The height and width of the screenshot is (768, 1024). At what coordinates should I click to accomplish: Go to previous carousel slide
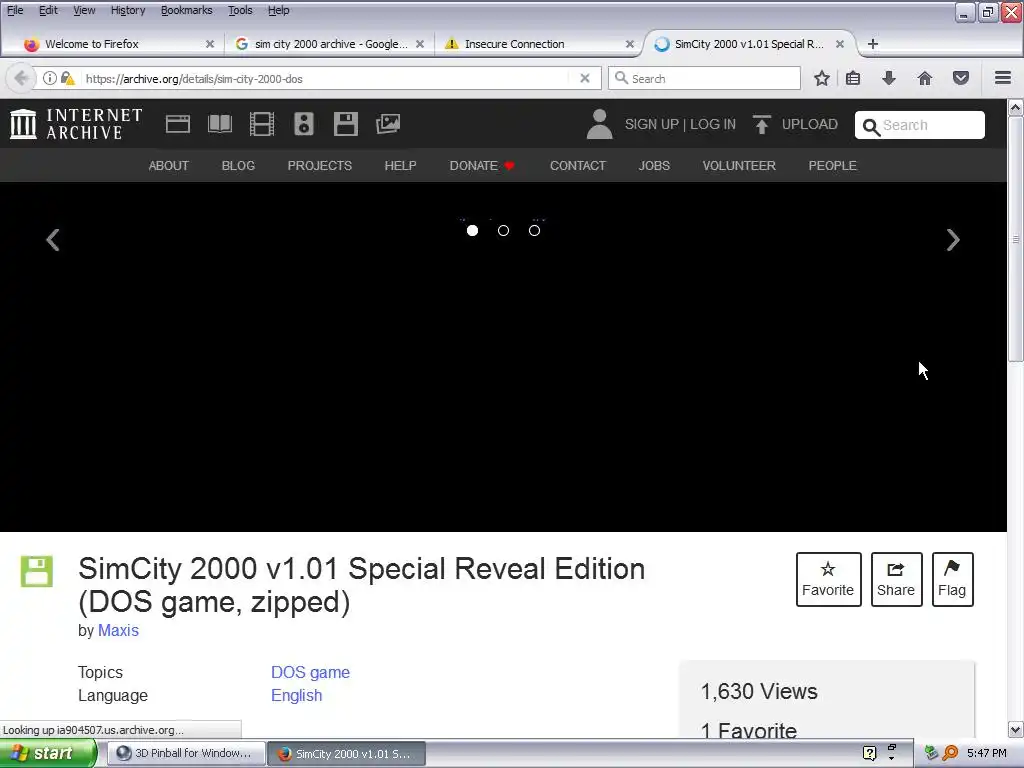point(53,240)
